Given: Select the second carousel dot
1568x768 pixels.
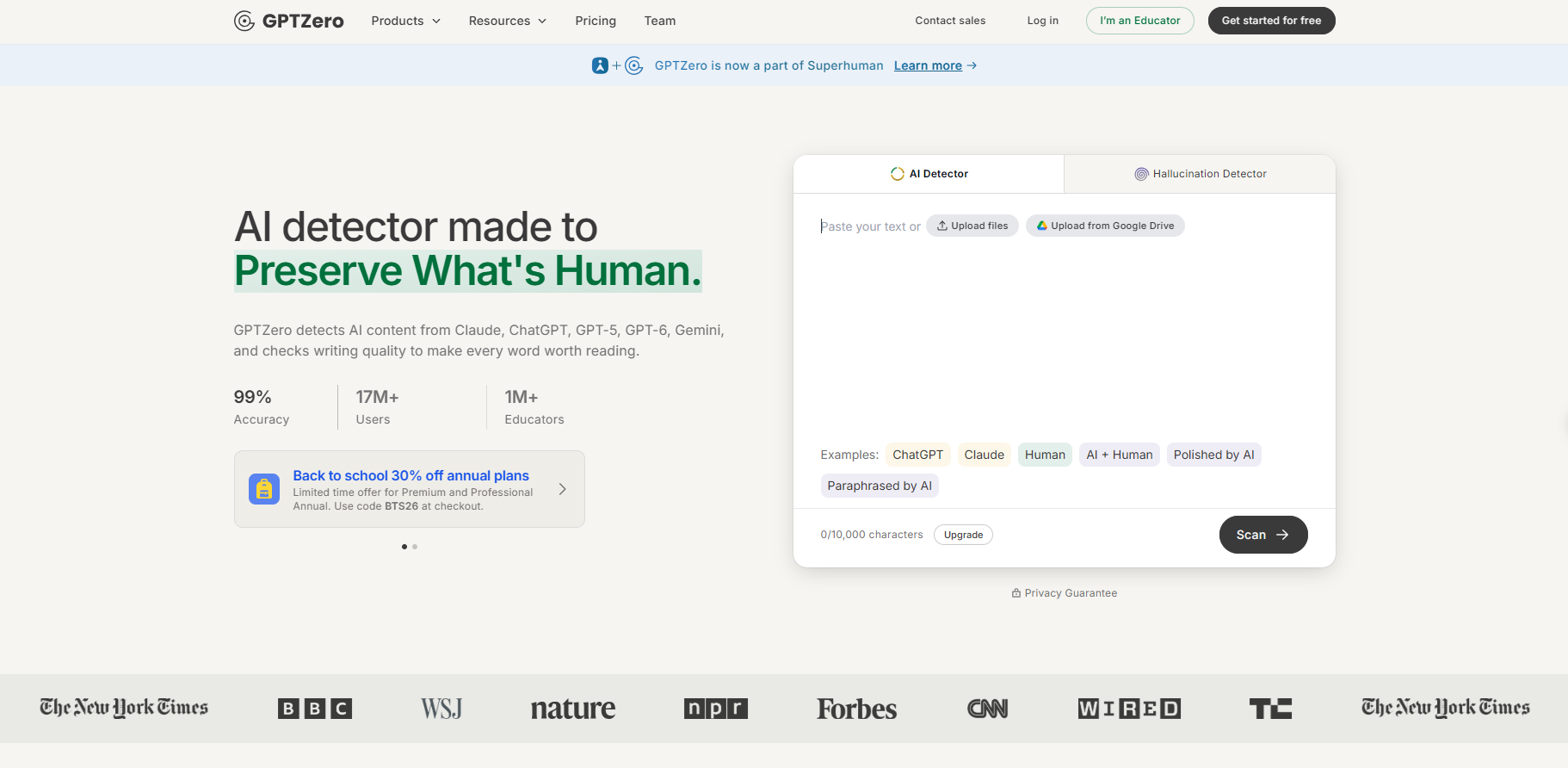Looking at the screenshot, I should [415, 547].
